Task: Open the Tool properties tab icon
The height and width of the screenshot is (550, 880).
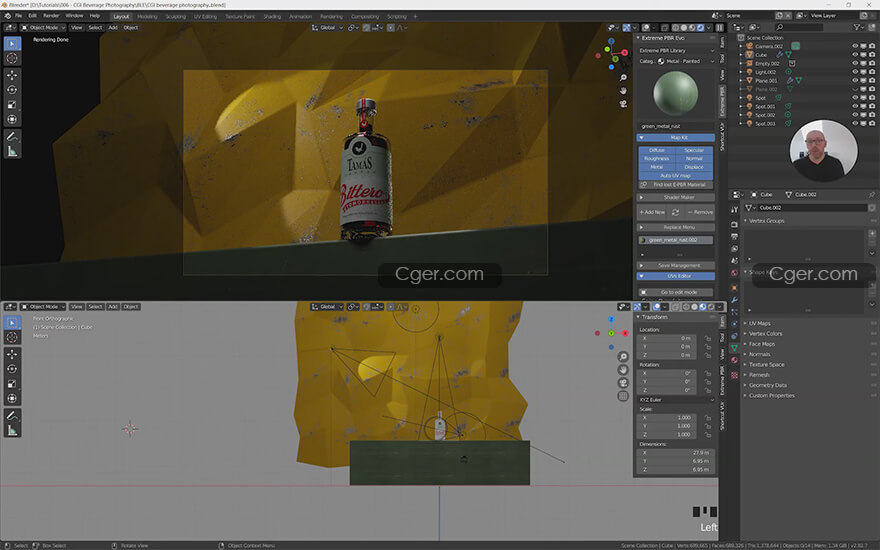Action: point(734,209)
